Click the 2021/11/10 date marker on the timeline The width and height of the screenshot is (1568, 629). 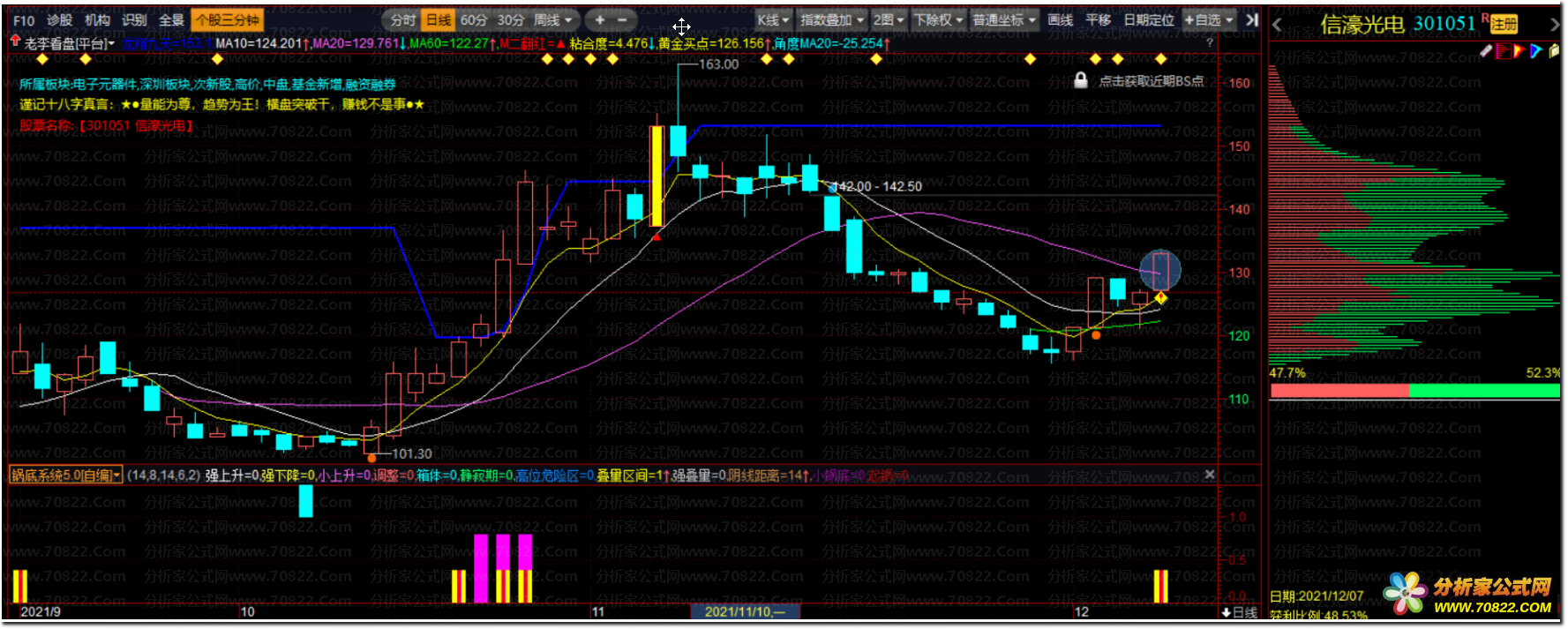point(745,611)
